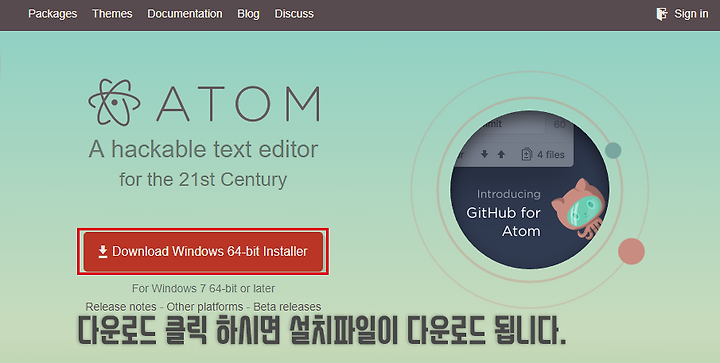720x363 pixels.
Task: Open the Themes page
Action: point(112,14)
